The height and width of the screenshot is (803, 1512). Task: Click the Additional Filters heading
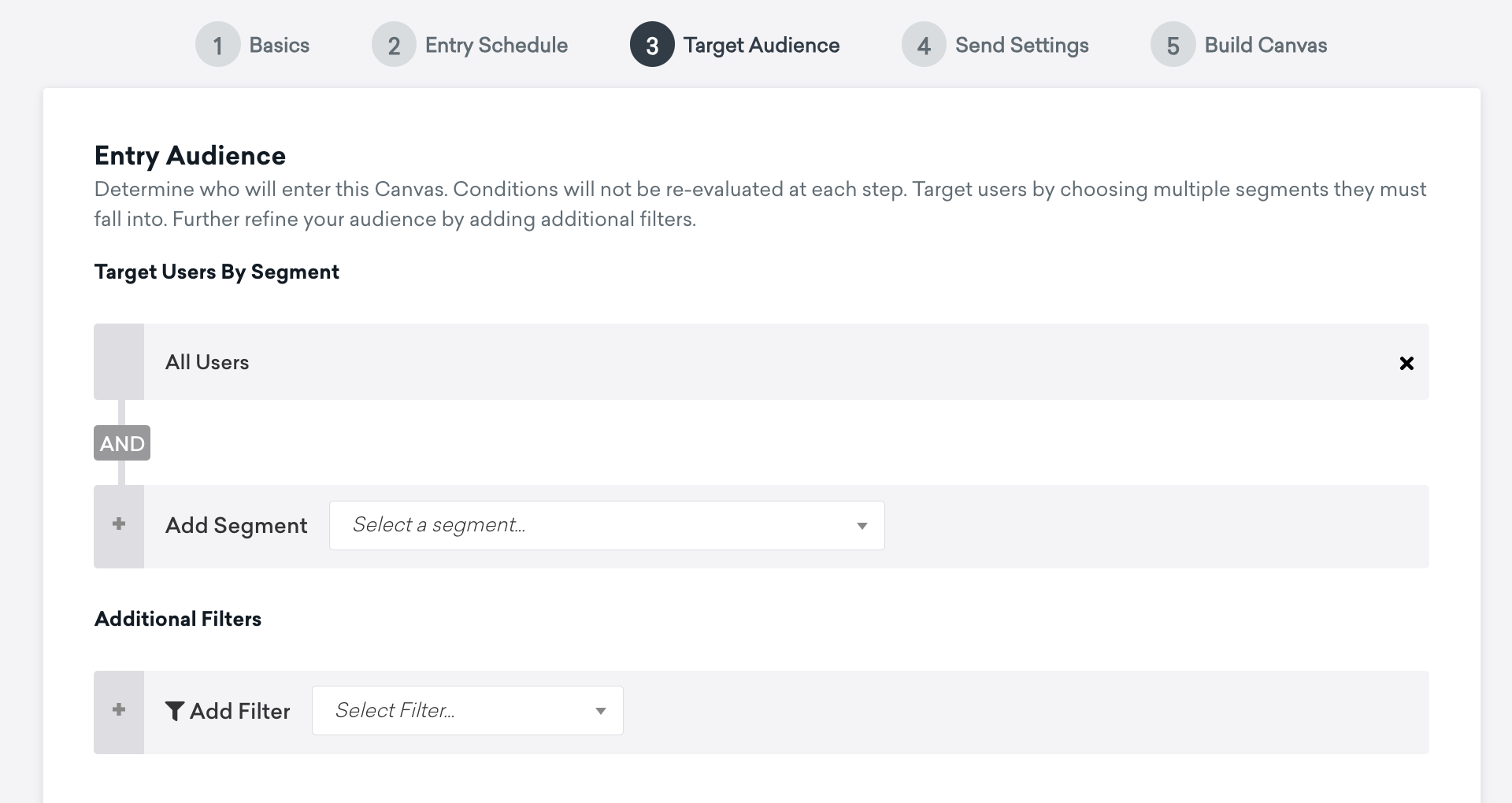click(x=178, y=619)
